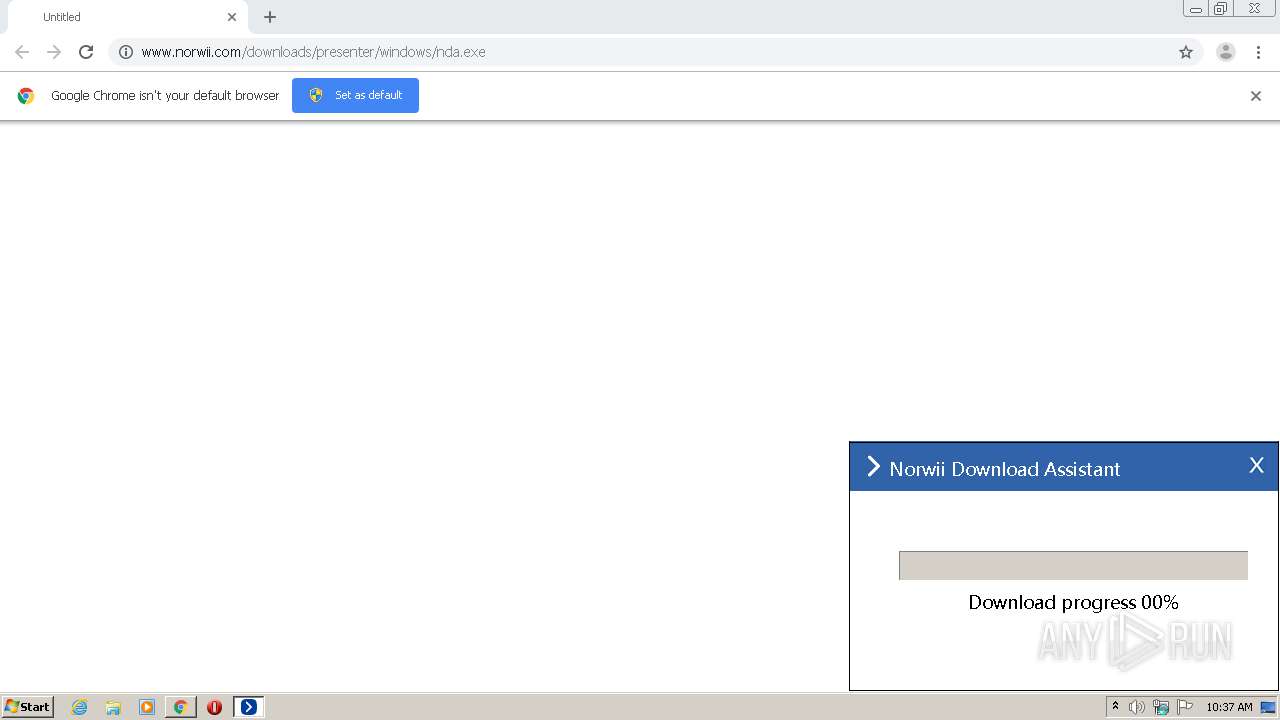Close the Norwii Download Assistant window
The height and width of the screenshot is (720, 1280).
click(1257, 465)
